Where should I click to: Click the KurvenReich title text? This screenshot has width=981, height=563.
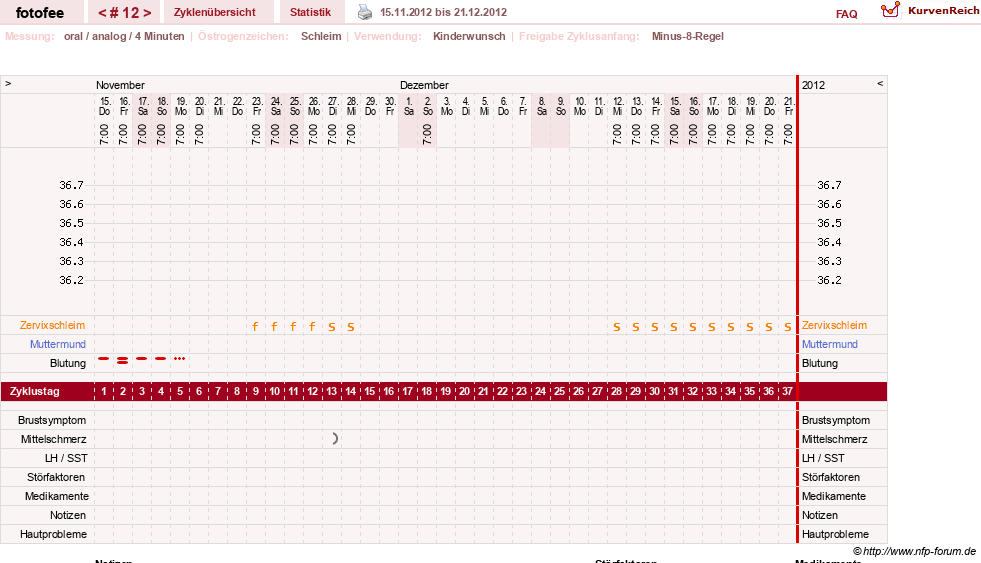943,11
